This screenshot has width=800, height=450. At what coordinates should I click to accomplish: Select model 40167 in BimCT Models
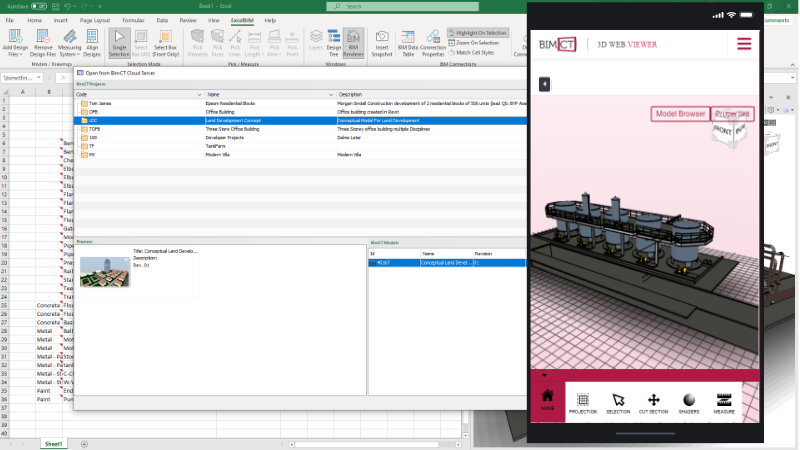(447, 263)
